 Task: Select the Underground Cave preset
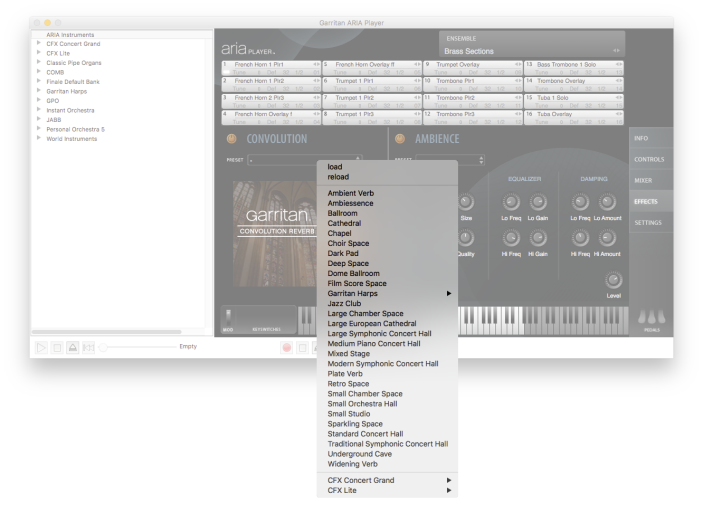(360, 454)
